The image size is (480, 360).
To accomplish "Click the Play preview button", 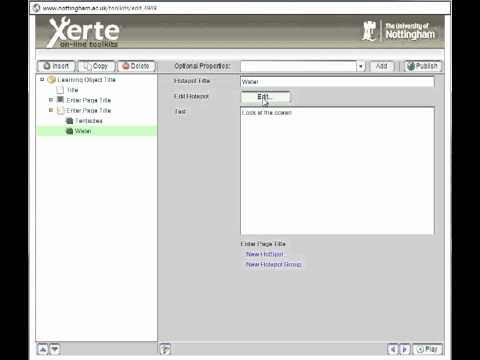I will coord(427,349).
